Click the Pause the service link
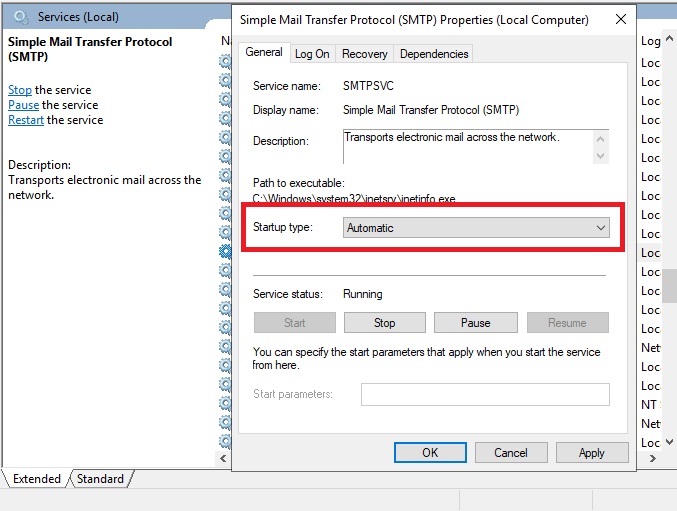Image resolution: width=677 pixels, height=511 pixels. (x=23, y=105)
